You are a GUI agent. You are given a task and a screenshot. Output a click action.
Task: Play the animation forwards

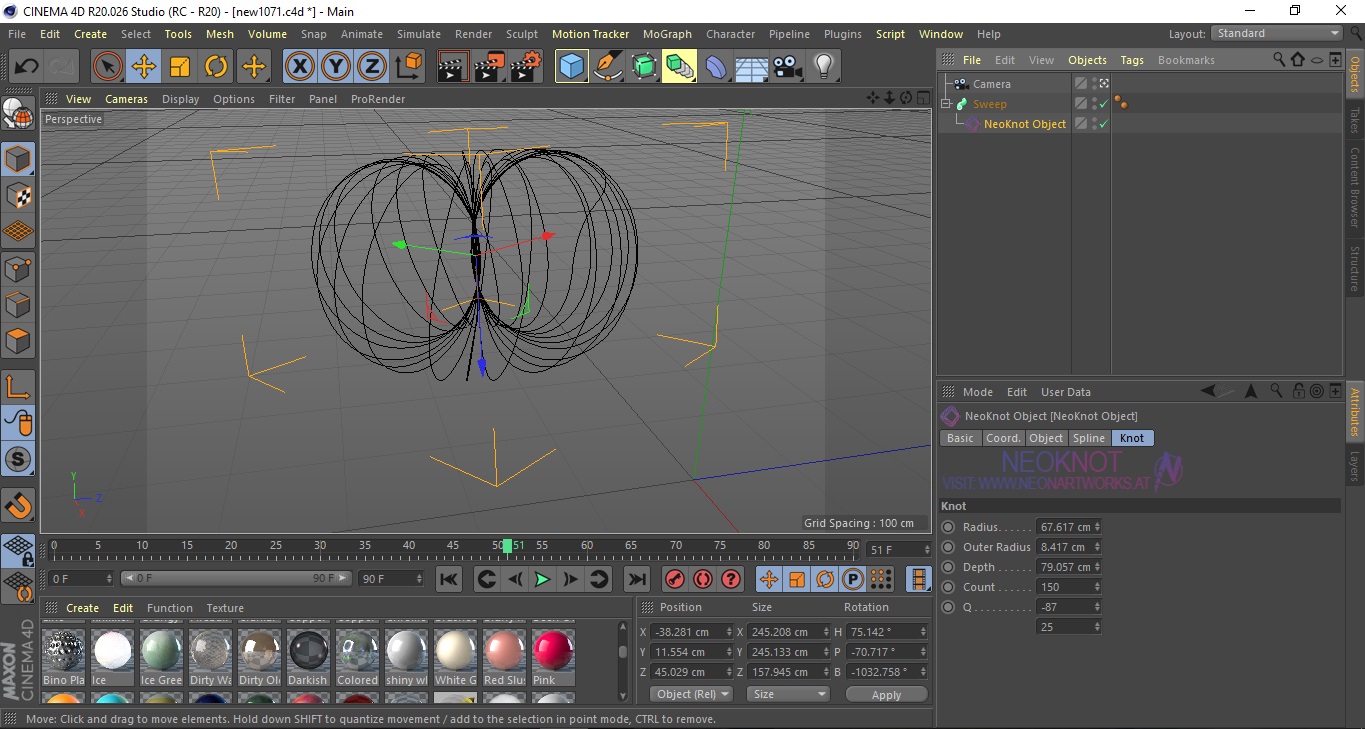(x=542, y=579)
